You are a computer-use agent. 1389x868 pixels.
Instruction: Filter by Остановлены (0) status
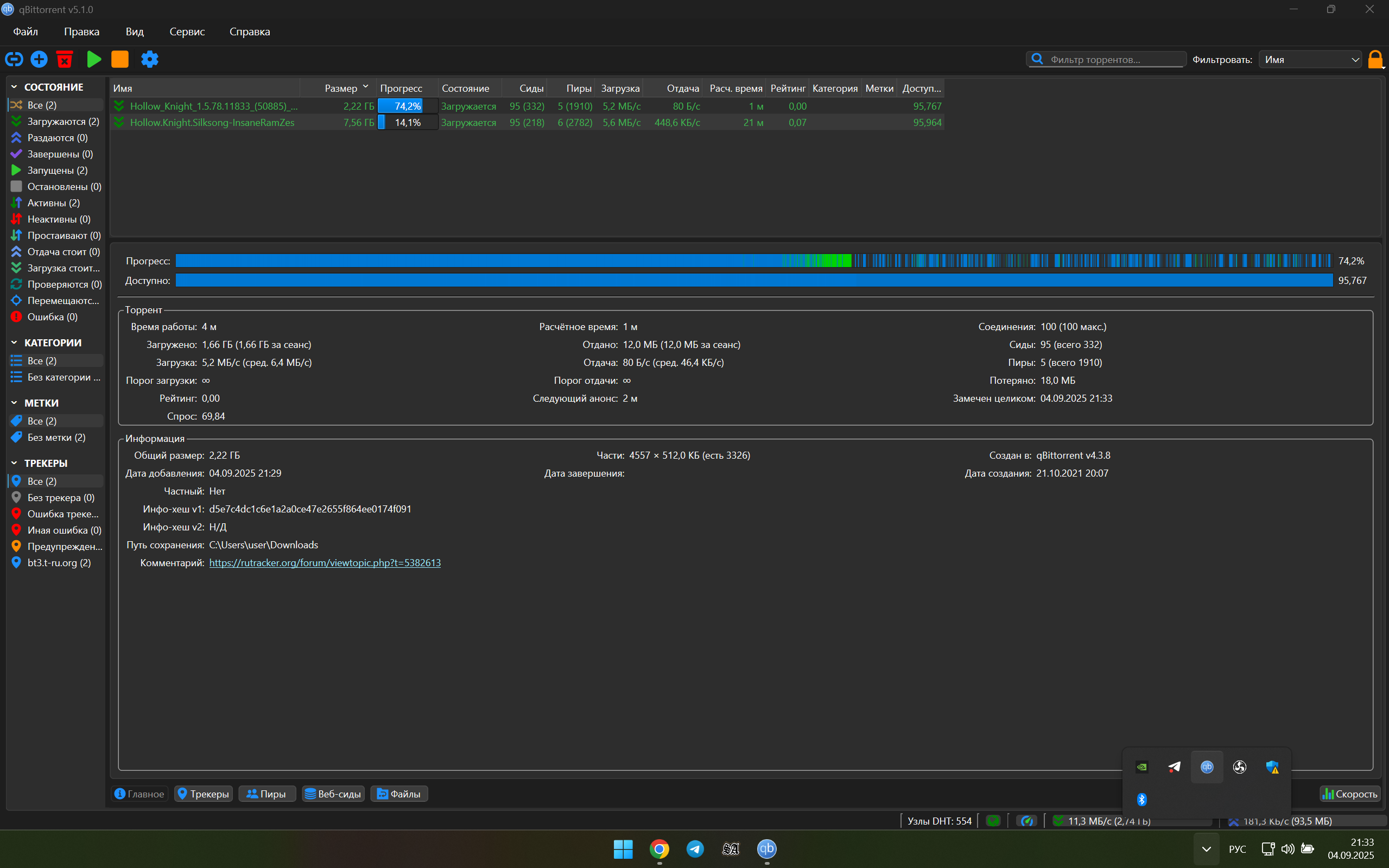(x=56, y=187)
